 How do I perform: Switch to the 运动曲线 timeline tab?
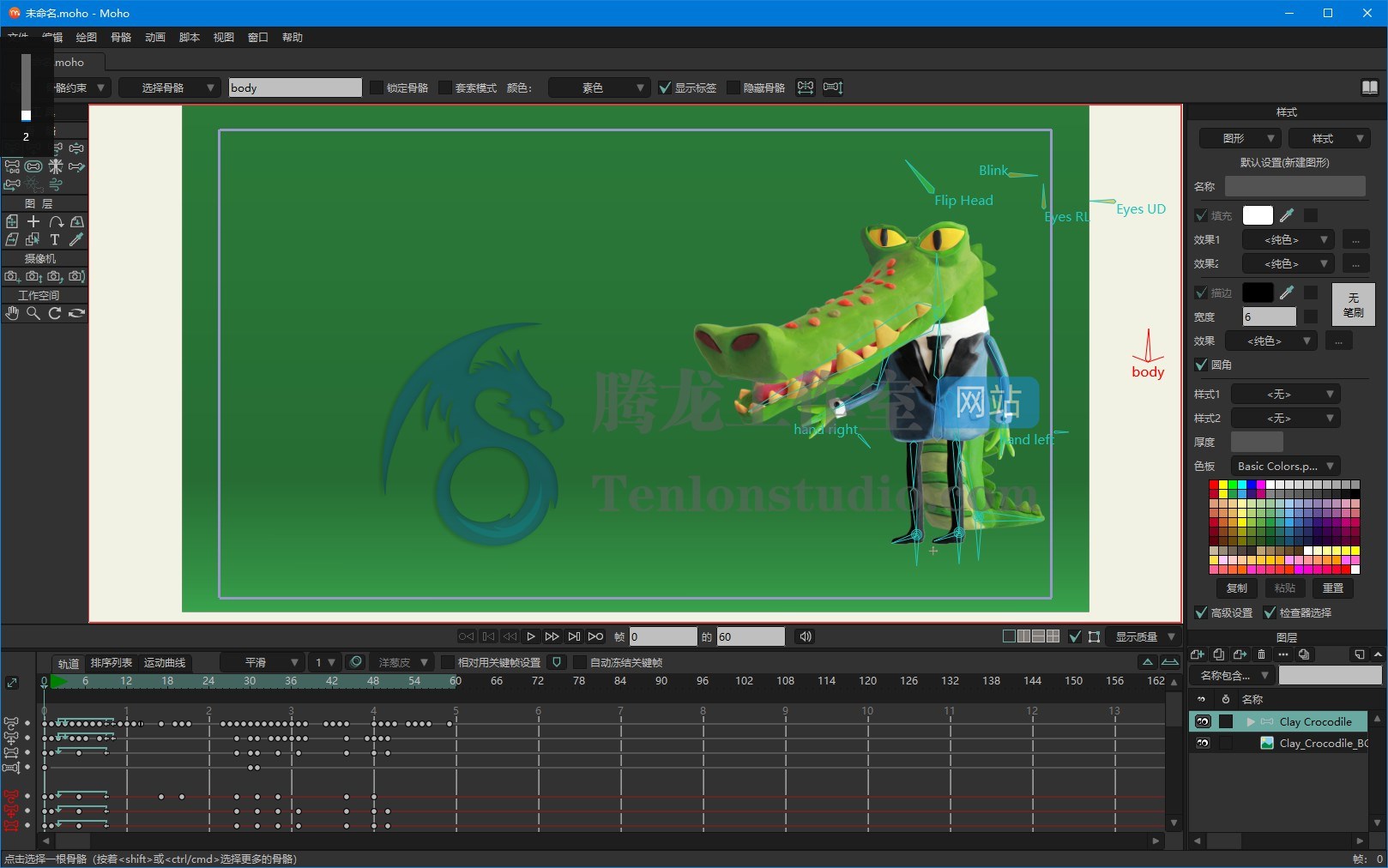[x=165, y=662]
